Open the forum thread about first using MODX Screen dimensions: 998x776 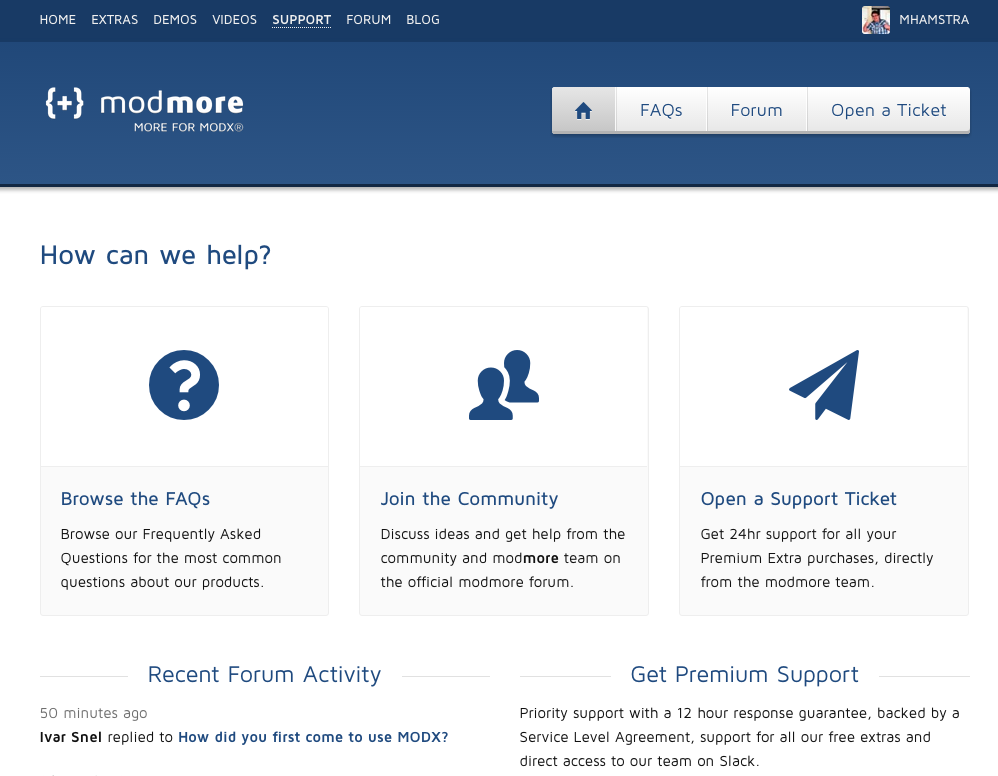pyautogui.click(x=313, y=736)
